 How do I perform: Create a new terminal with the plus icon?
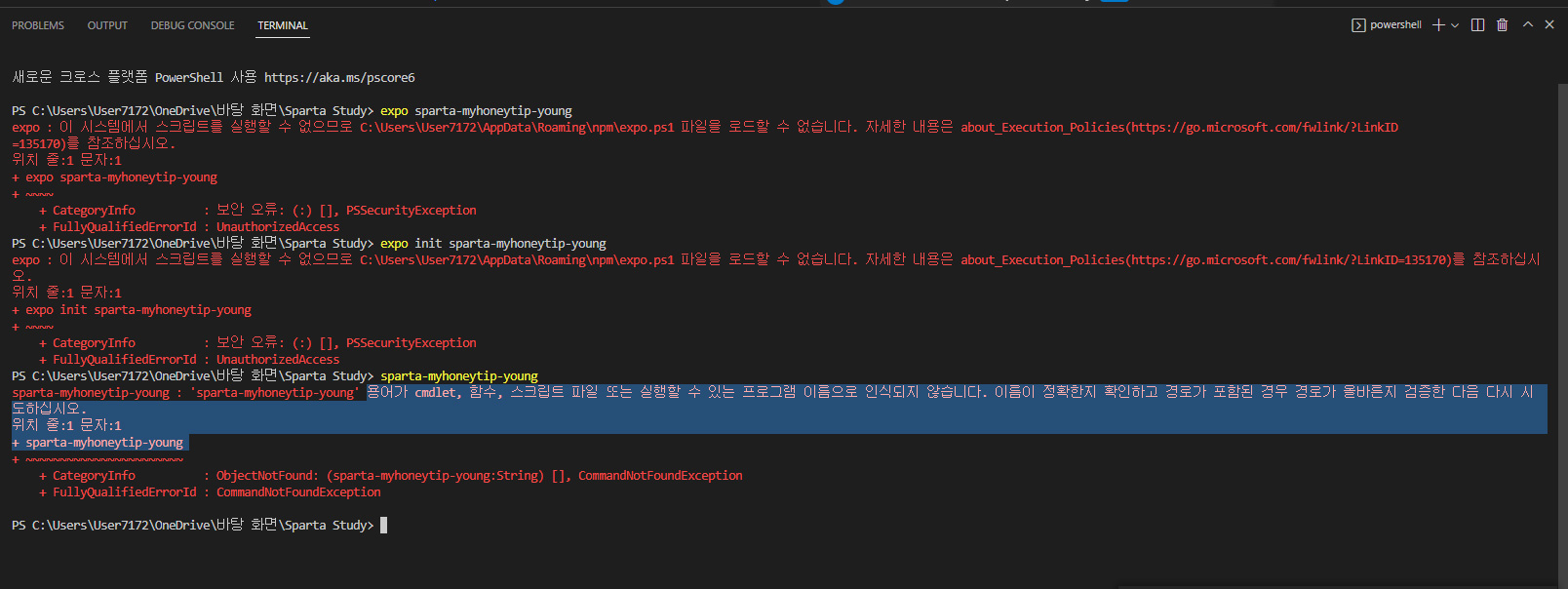[x=1438, y=25]
